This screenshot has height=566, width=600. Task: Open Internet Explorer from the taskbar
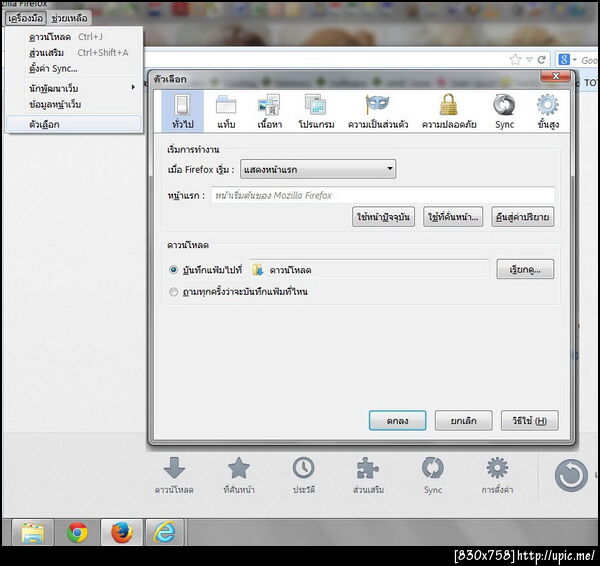[x=165, y=532]
